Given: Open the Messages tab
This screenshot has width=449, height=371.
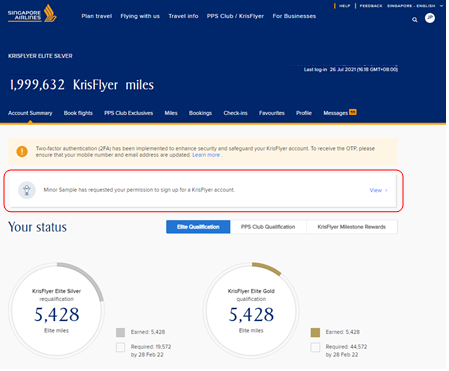Looking at the screenshot, I should click(335, 113).
